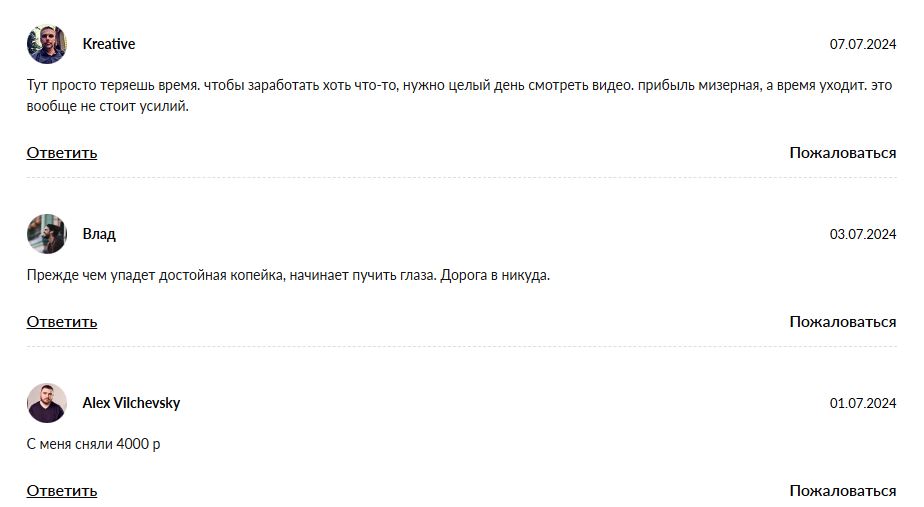Report Влад's comment using Пожаловаться

(842, 322)
